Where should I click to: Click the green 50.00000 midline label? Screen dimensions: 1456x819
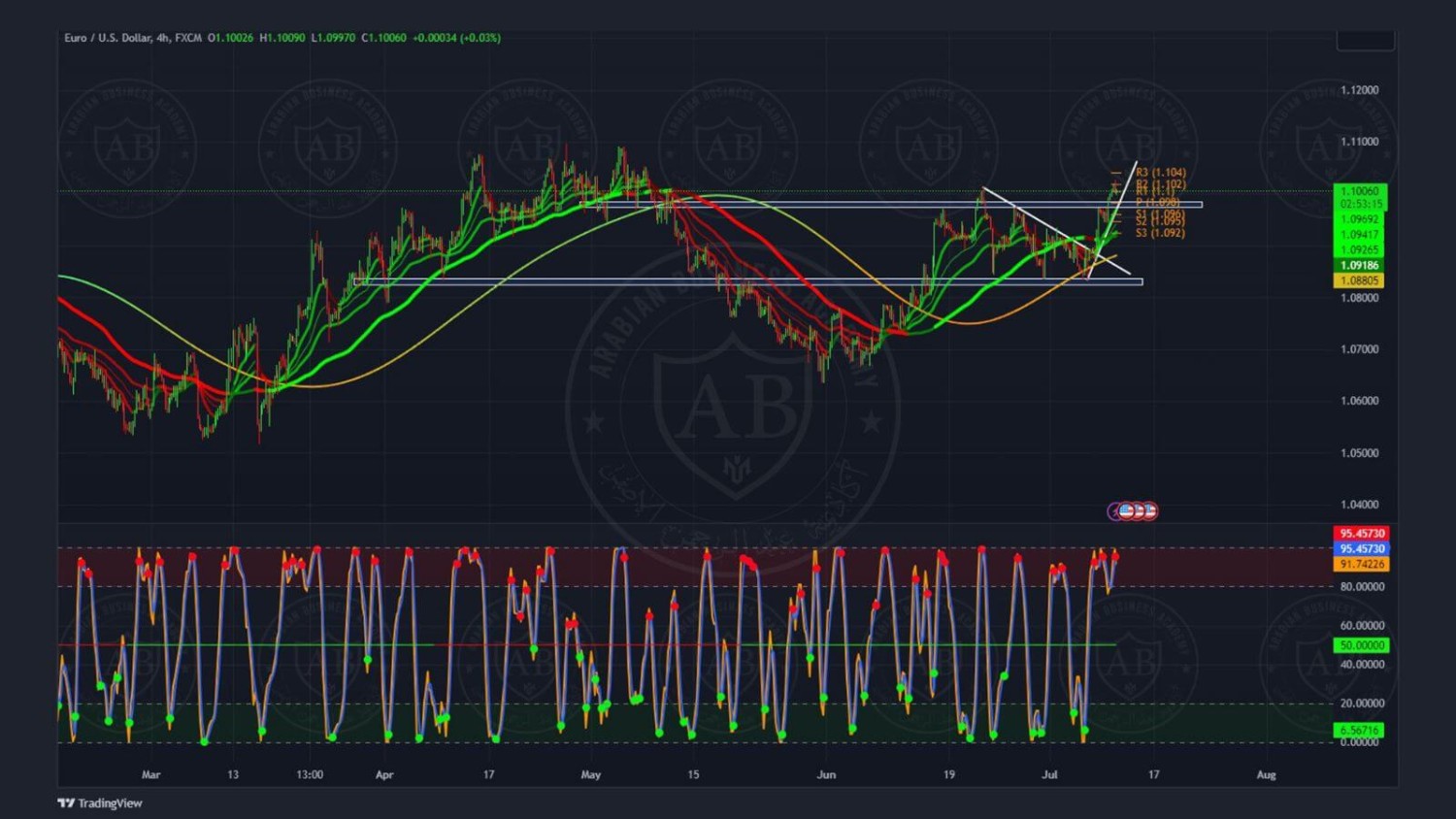click(1362, 645)
